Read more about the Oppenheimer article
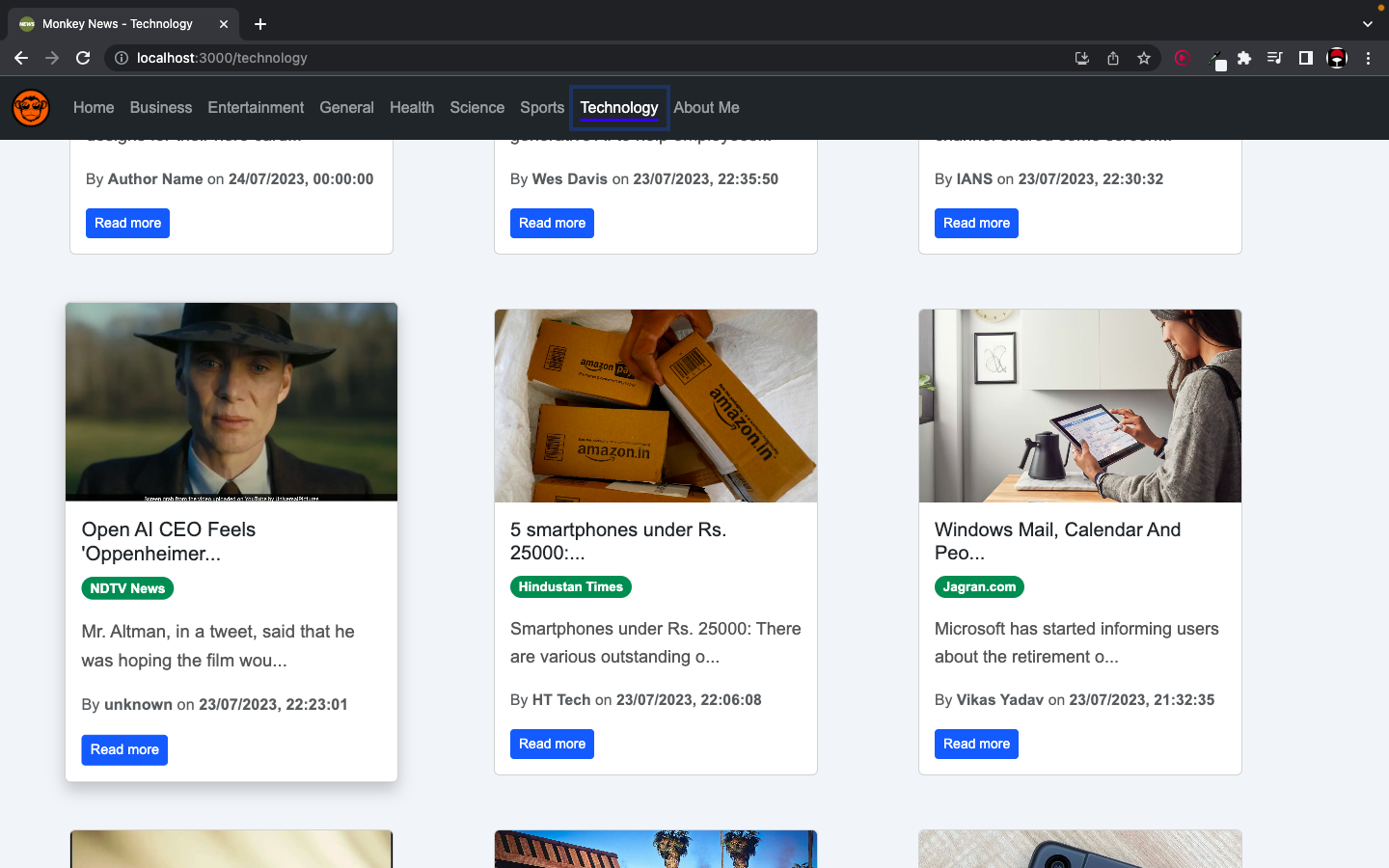Viewport: 1389px width, 868px height. pyautogui.click(x=124, y=749)
